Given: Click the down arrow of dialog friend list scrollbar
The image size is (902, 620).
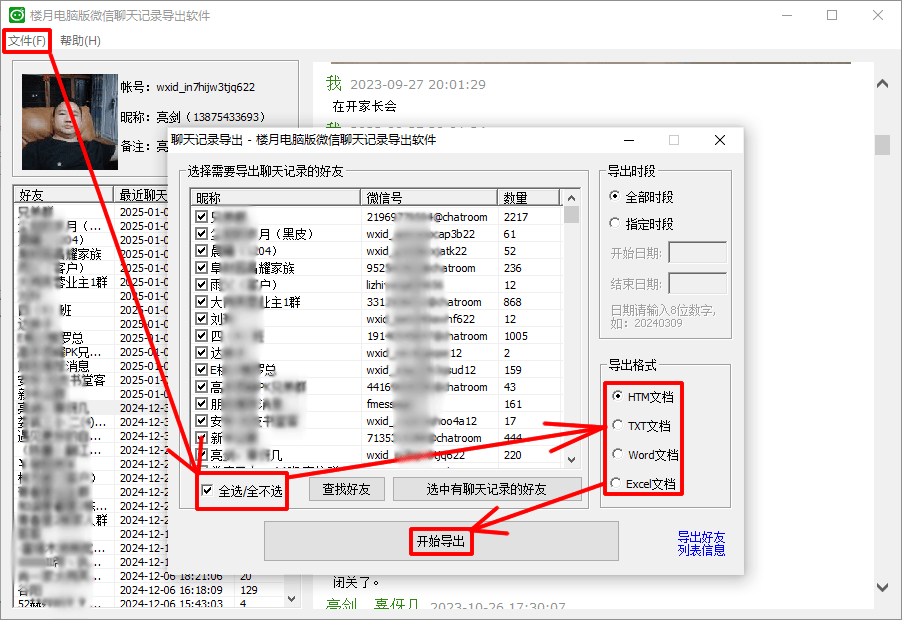Looking at the screenshot, I should (x=571, y=460).
